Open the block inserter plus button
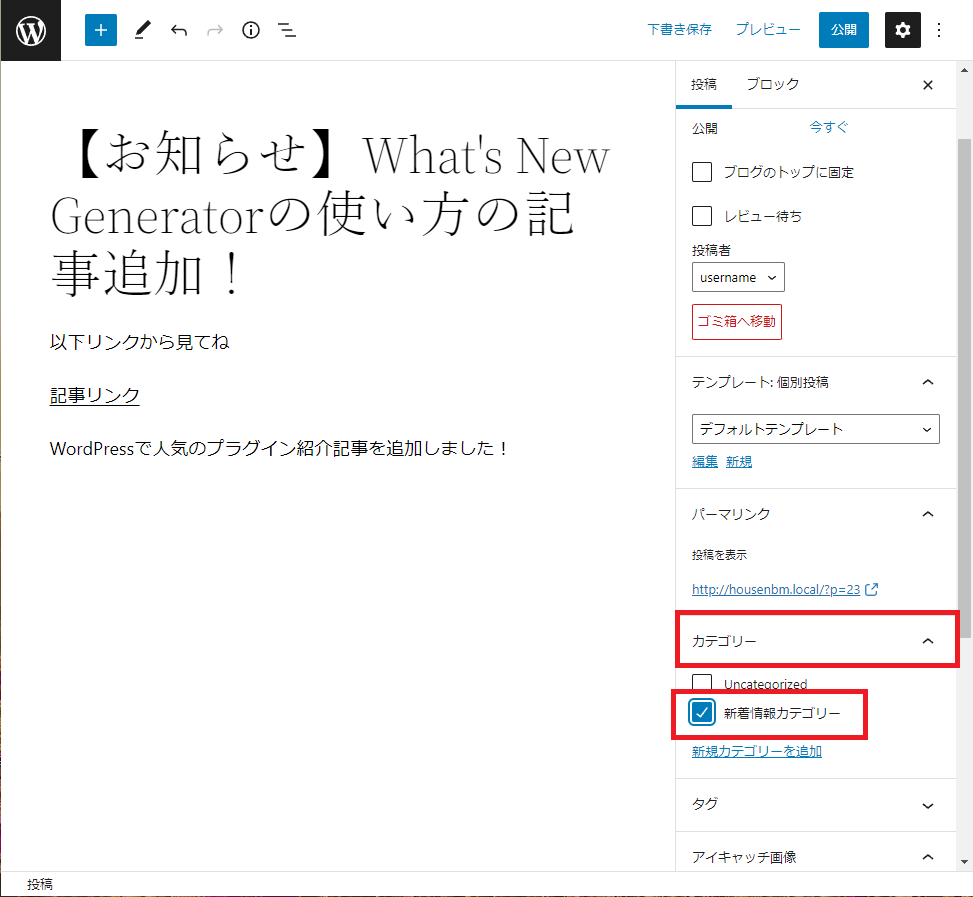Image resolution: width=973 pixels, height=897 pixels. tap(101, 30)
